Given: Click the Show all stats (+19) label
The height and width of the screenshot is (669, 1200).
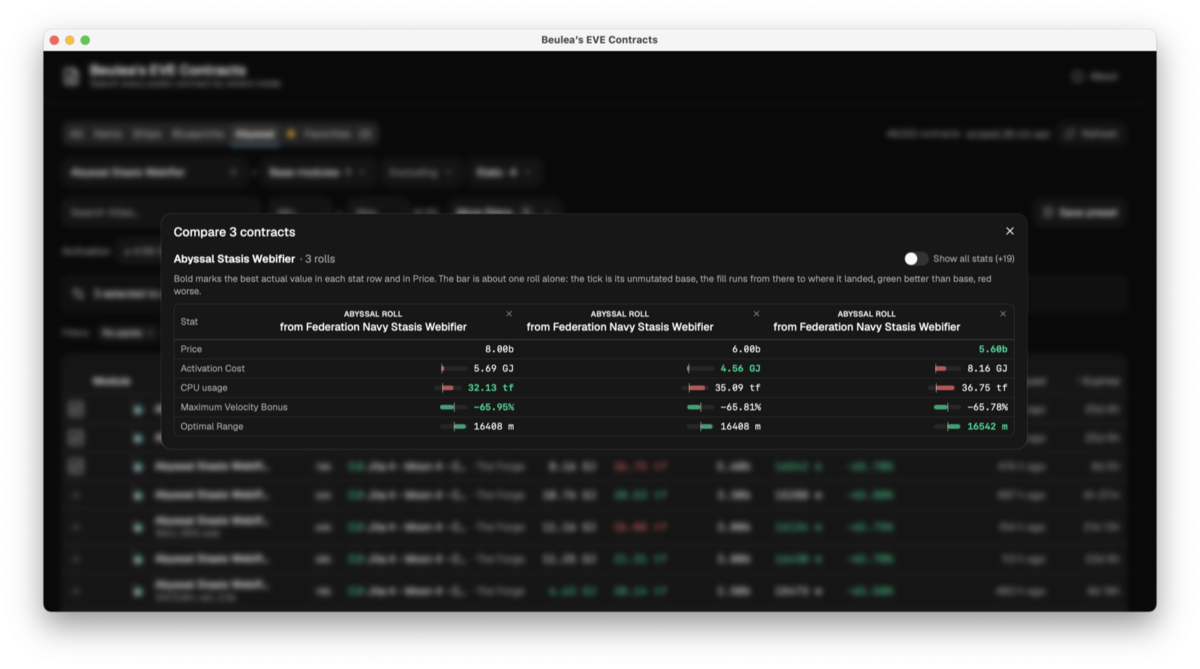Looking at the screenshot, I should click(974, 259).
